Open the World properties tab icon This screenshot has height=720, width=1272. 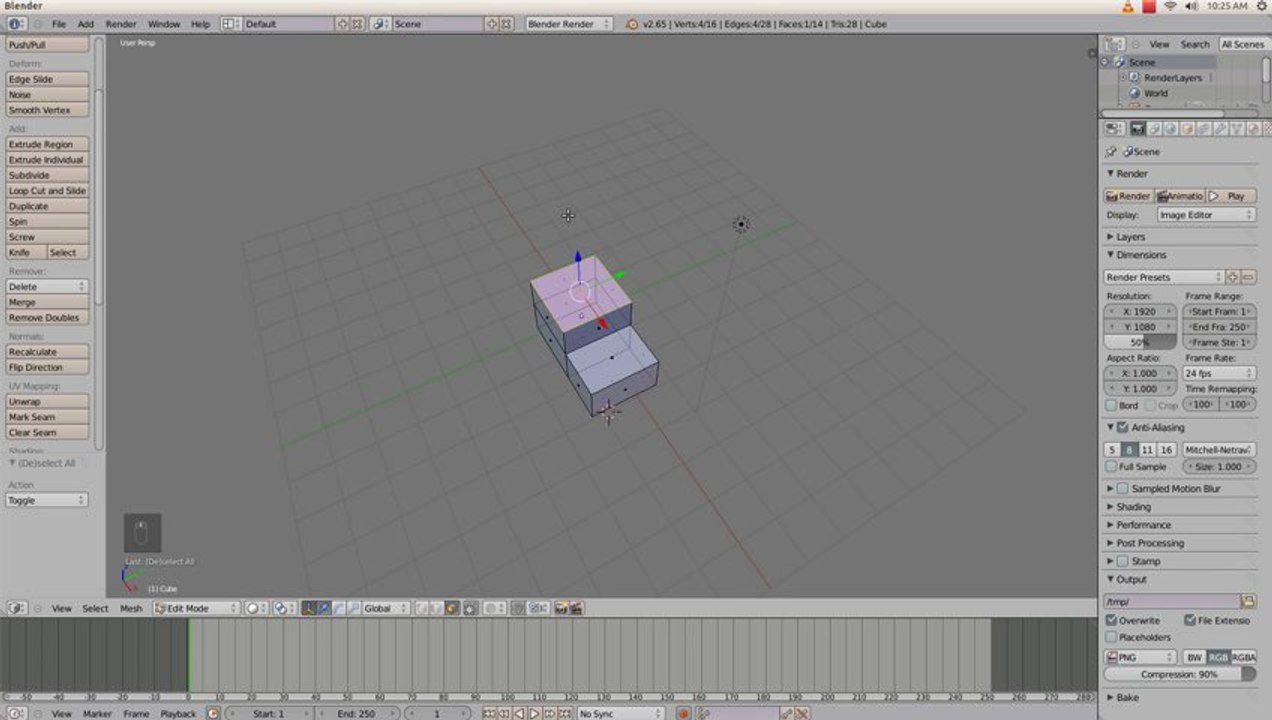coord(1170,129)
